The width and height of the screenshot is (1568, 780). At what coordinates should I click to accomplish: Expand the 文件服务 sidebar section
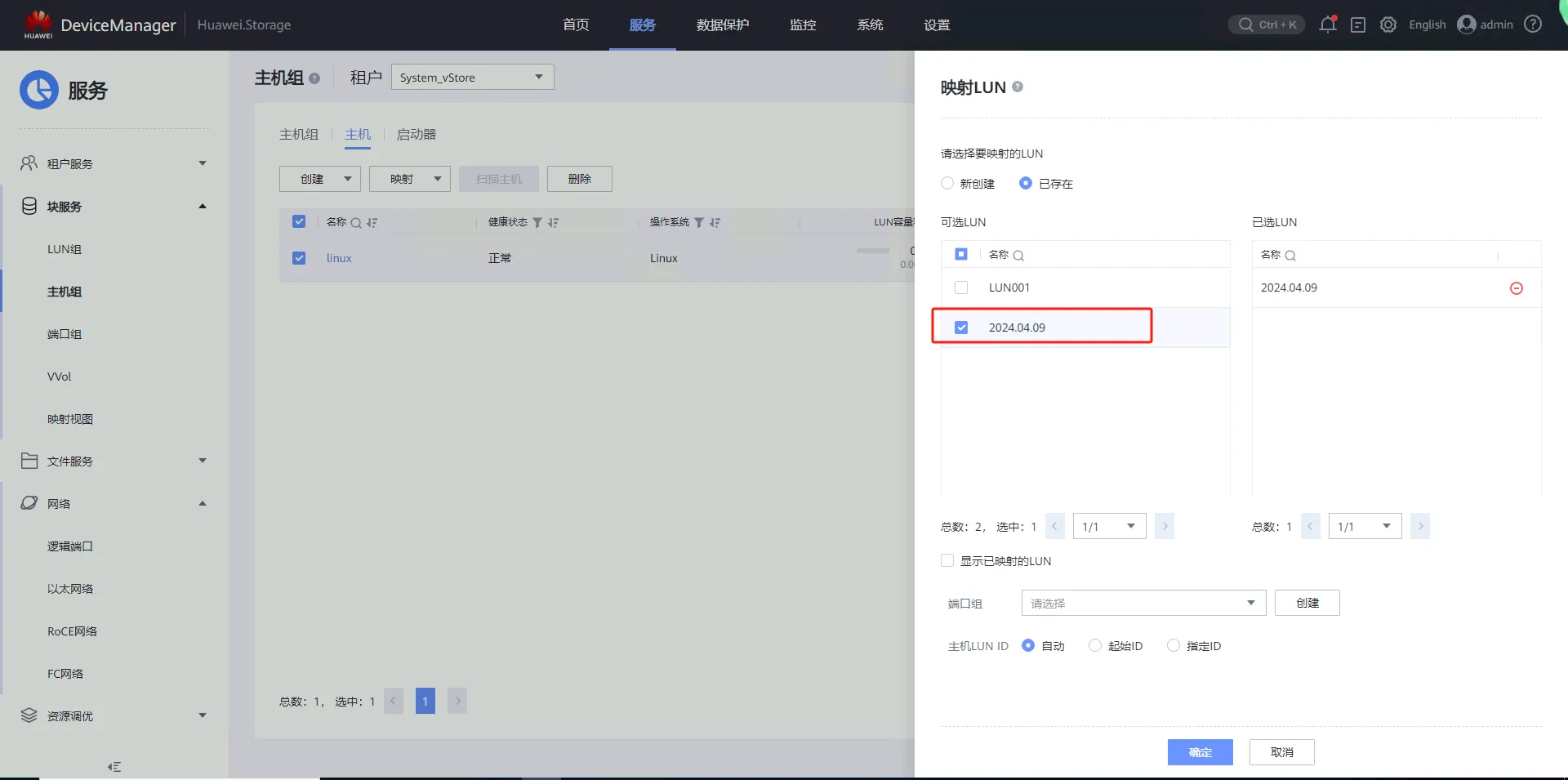click(x=114, y=461)
